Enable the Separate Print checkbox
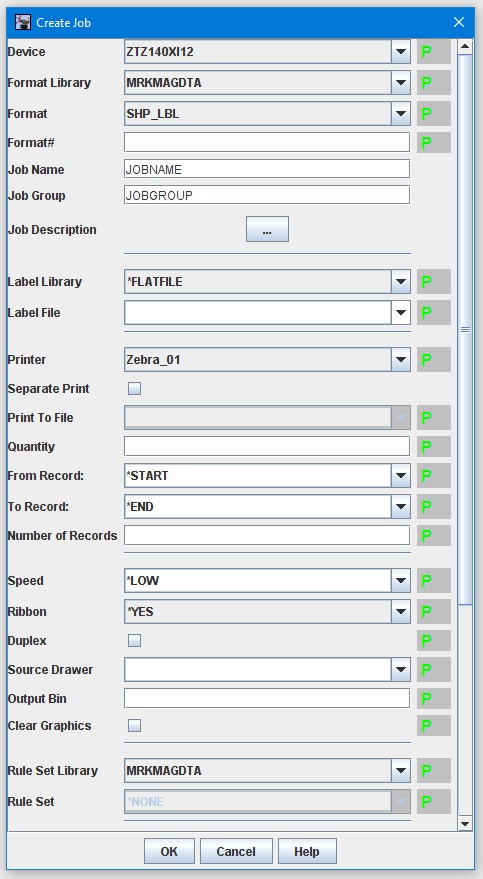The width and height of the screenshot is (483, 879). [x=134, y=388]
